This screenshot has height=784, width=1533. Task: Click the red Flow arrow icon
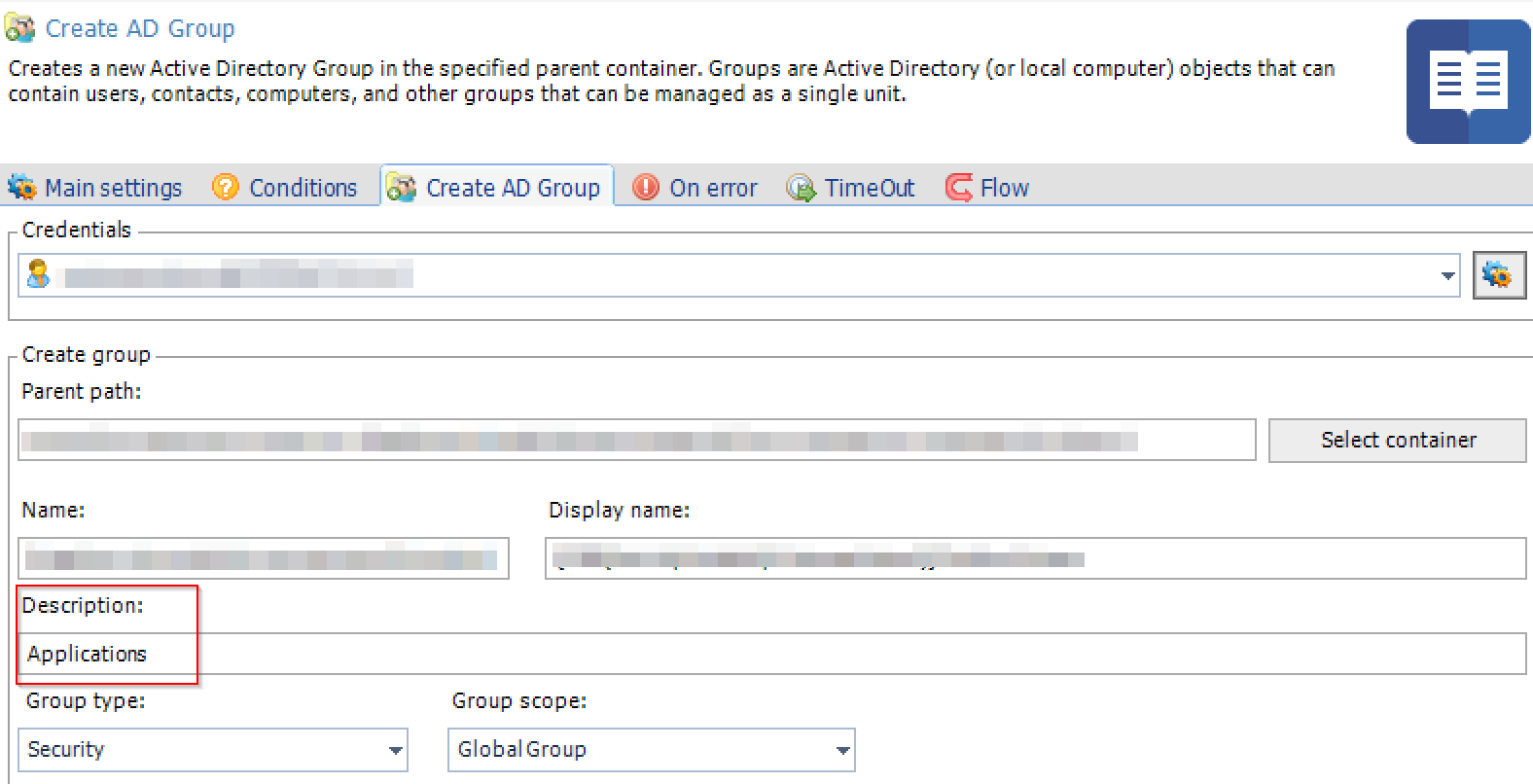click(x=958, y=187)
